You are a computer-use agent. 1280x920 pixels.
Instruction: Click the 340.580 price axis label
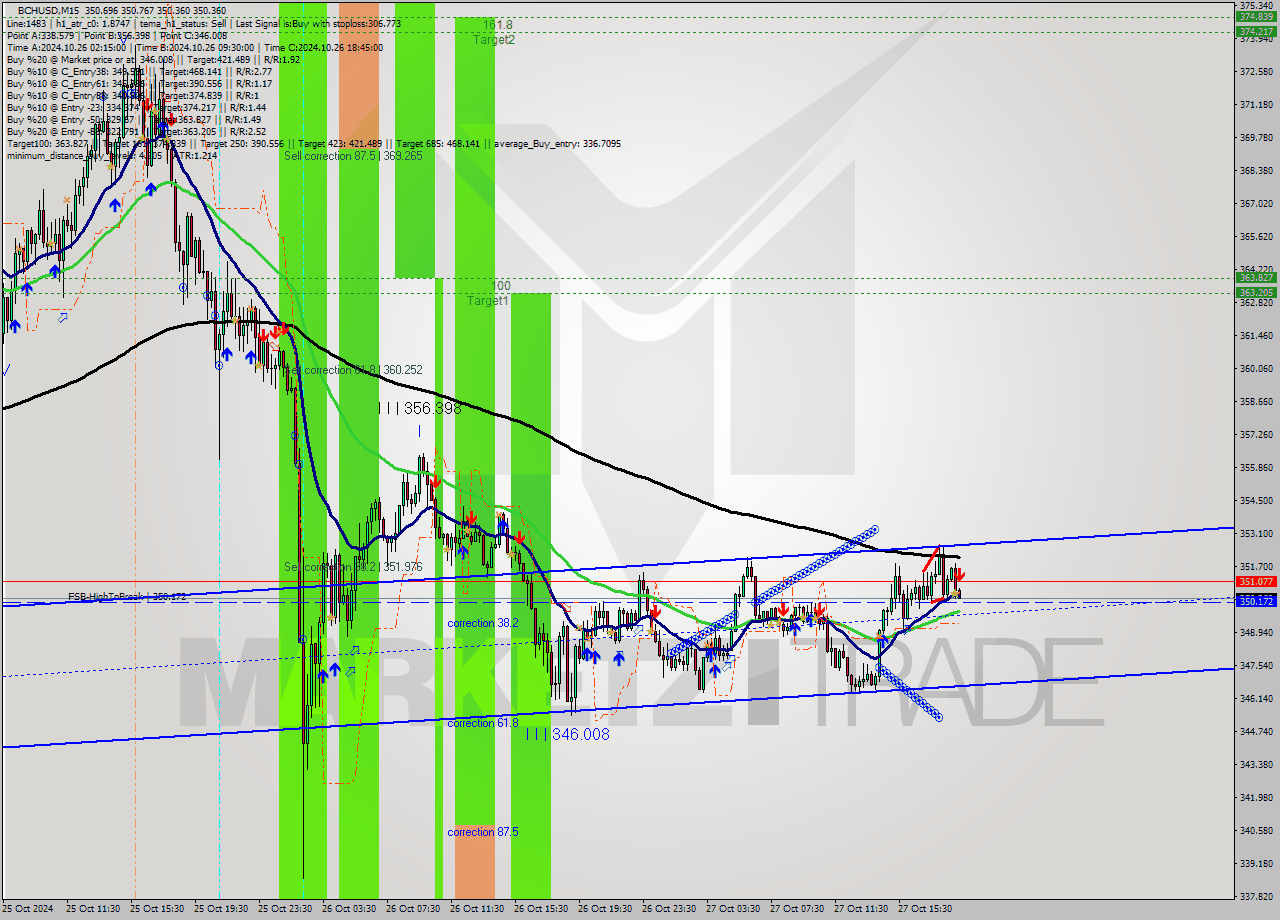(x=1256, y=830)
